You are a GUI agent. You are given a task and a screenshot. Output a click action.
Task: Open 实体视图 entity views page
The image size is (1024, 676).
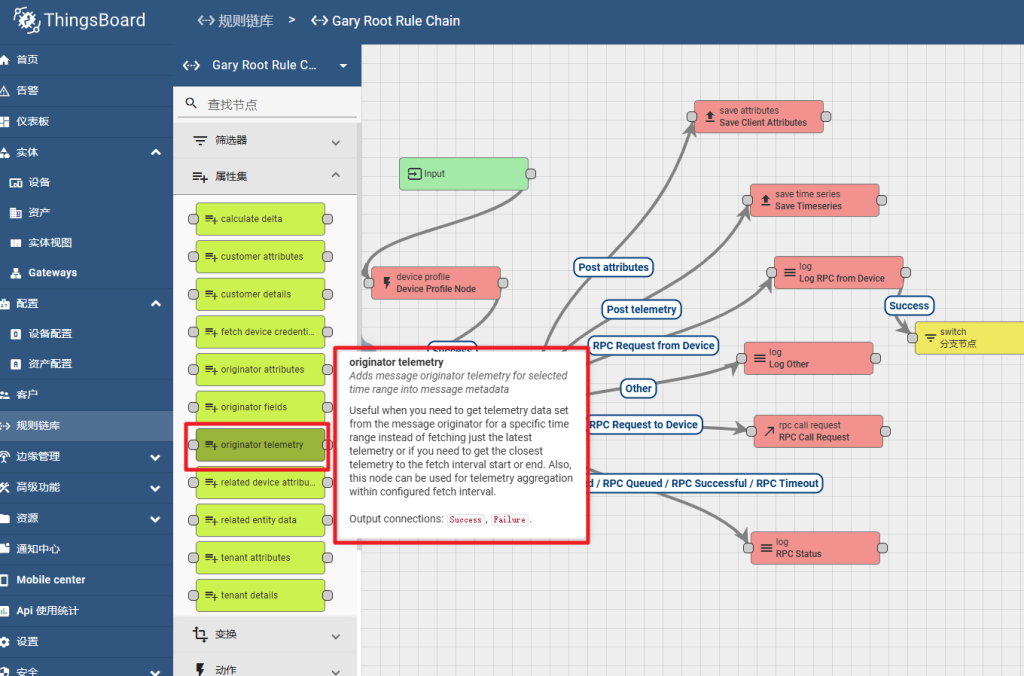tap(86, 242)
